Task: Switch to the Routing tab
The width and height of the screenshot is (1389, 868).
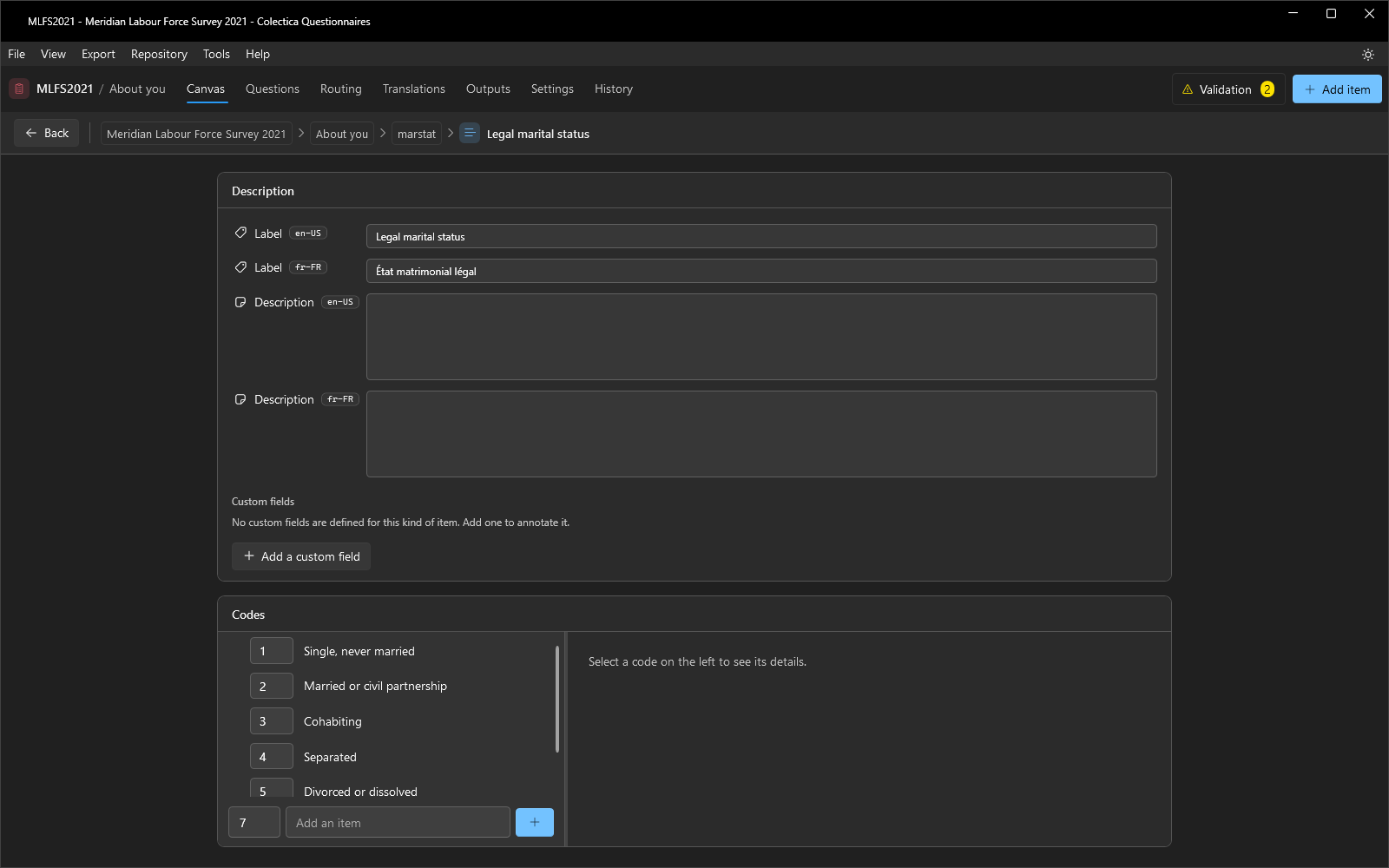Action: [x=341, y=89]
